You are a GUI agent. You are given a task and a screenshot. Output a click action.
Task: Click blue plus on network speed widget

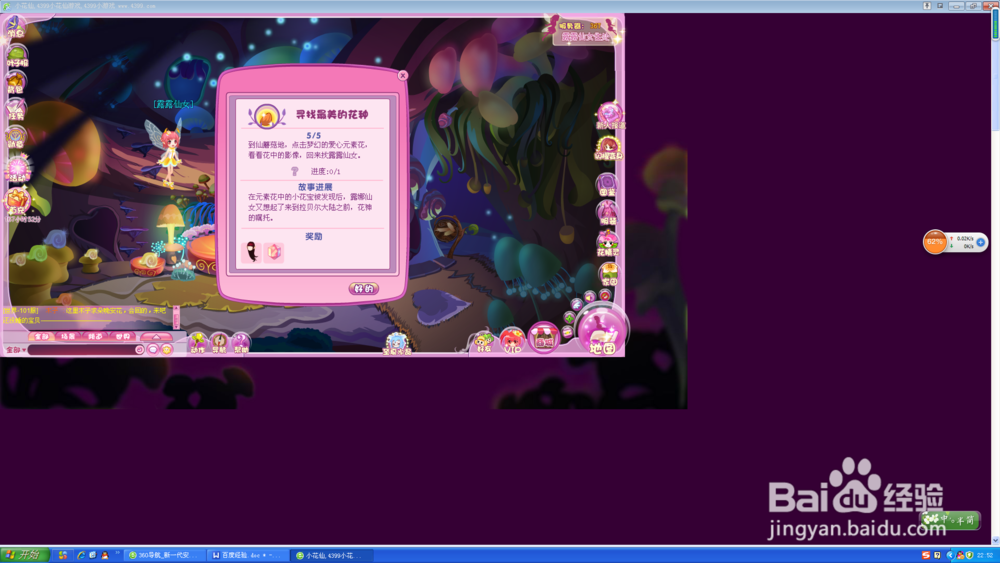pyautogui.click(x=981, y=242)
